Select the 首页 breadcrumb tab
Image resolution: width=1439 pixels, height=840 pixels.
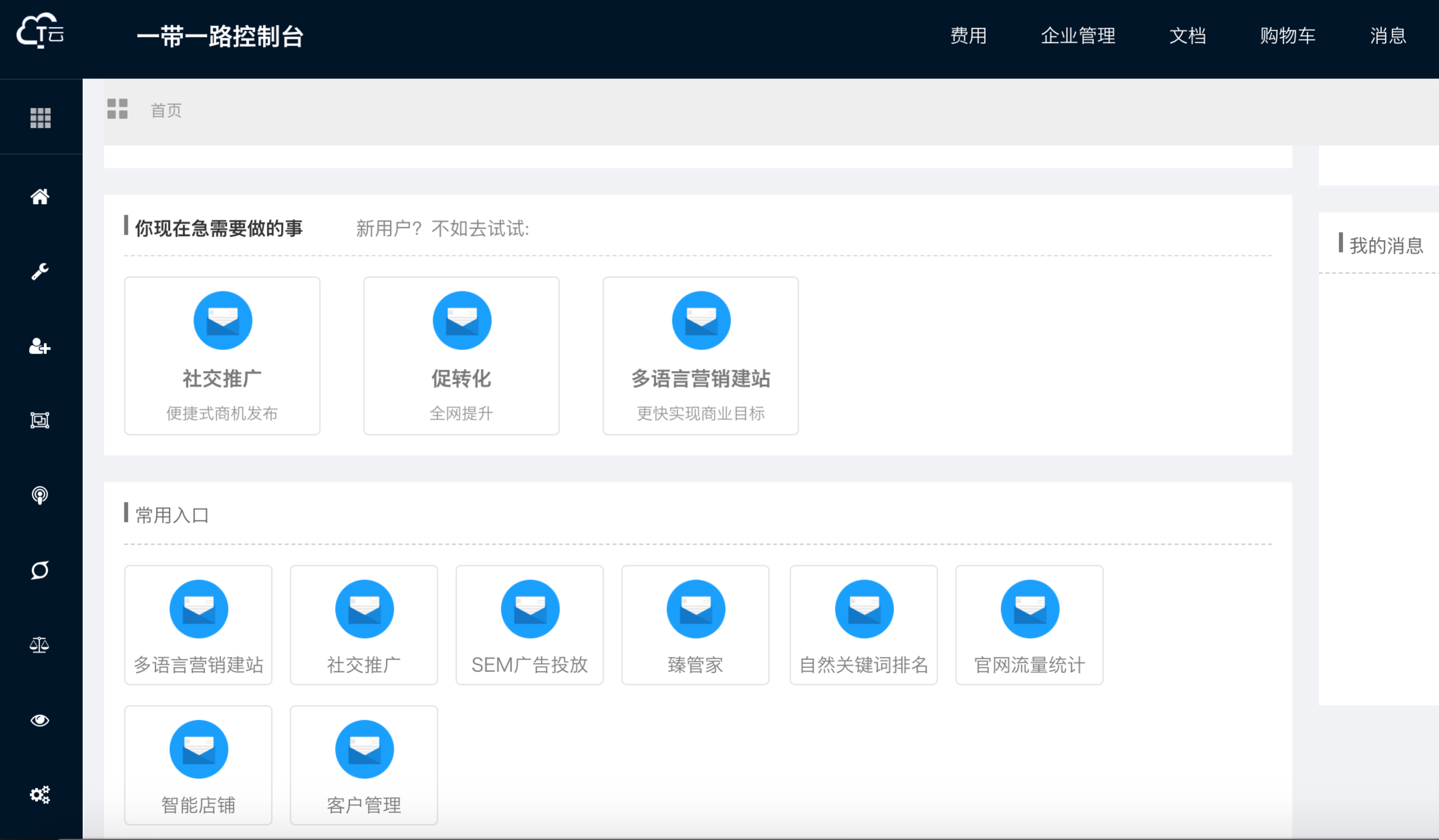166,110
